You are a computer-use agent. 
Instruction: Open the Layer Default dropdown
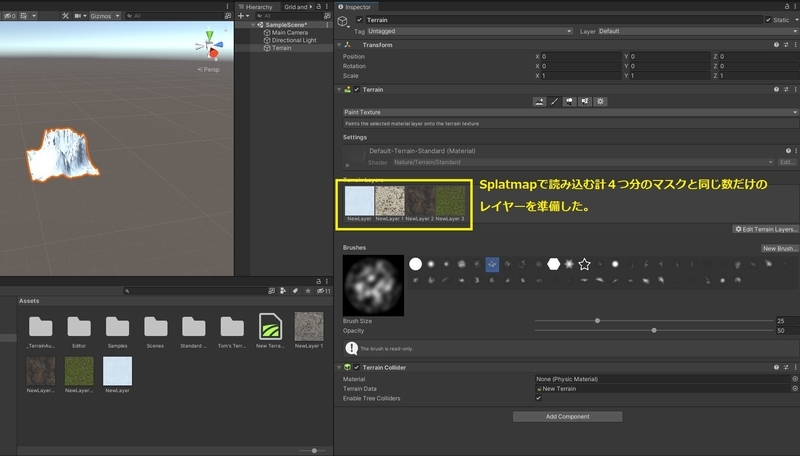pos(698,31)
